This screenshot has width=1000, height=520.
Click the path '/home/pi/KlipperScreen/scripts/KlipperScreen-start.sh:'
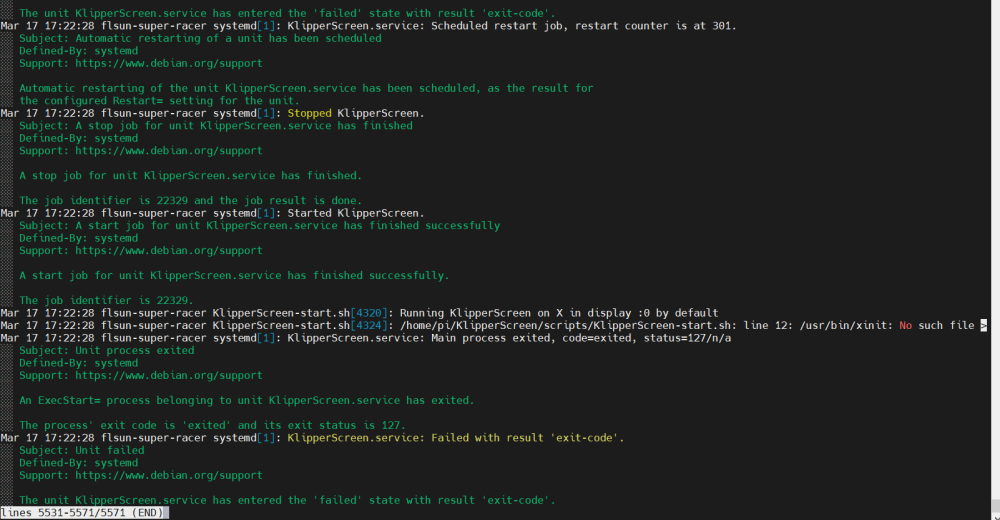click(568, 325)
